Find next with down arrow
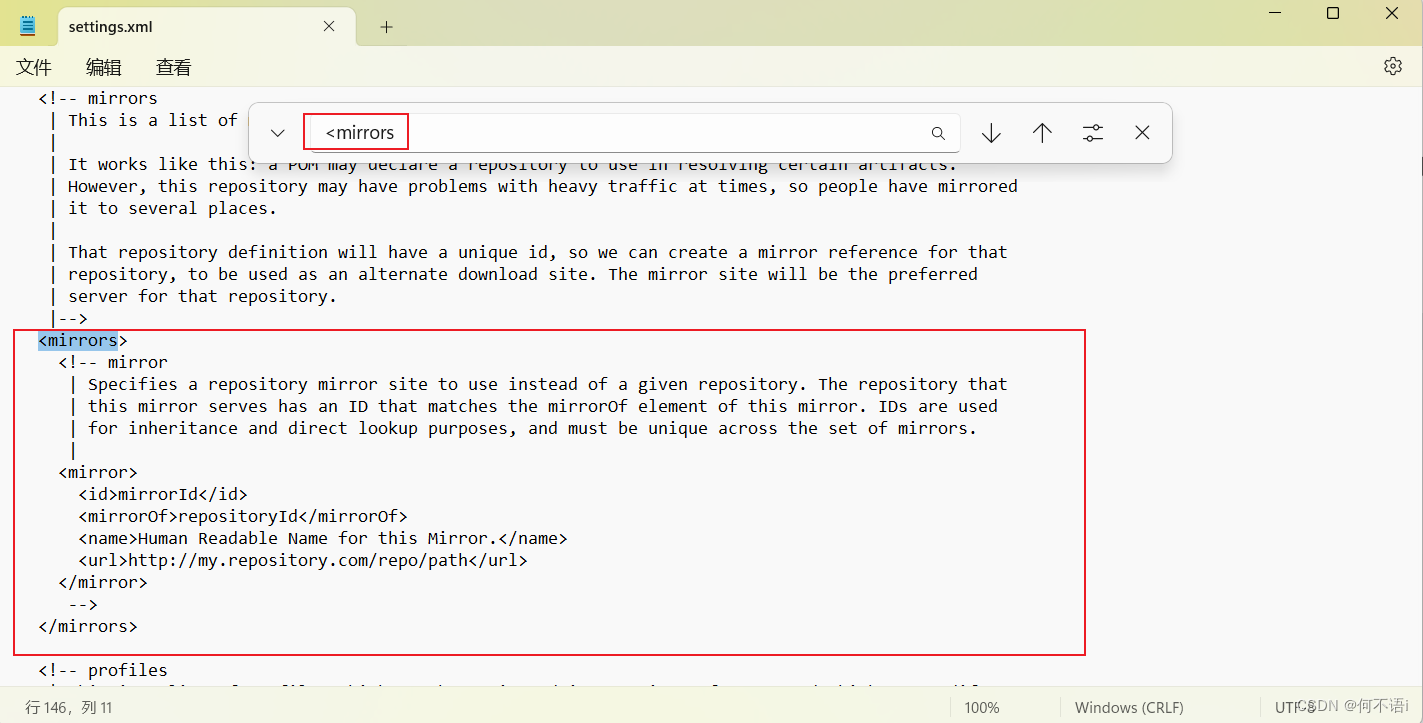1423x723 pixels. [991, 133]
